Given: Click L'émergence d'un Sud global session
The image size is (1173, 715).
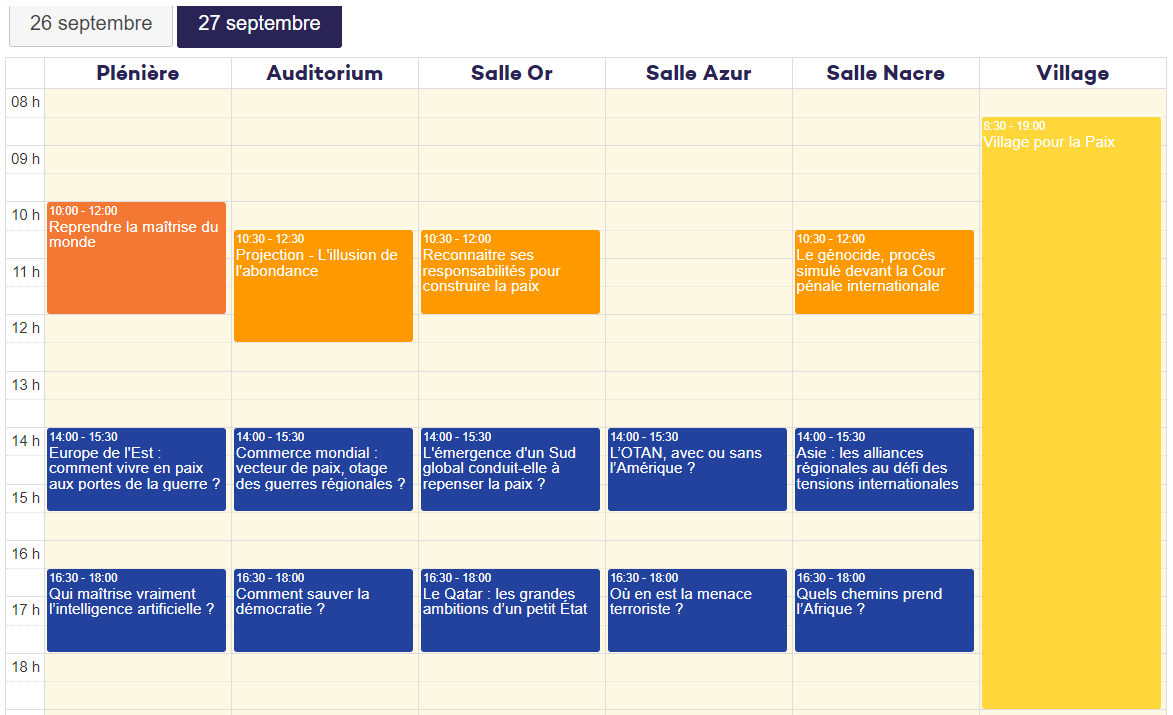Looking at the screenshot, I should (510, 469).
